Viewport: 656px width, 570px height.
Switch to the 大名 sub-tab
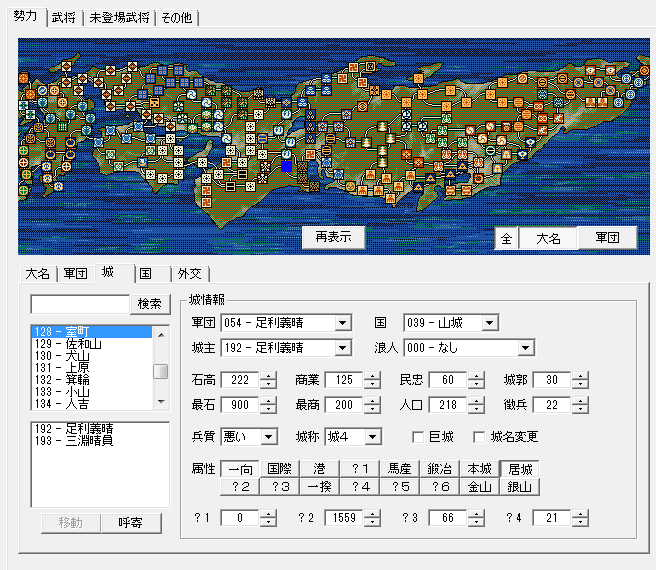38,273
